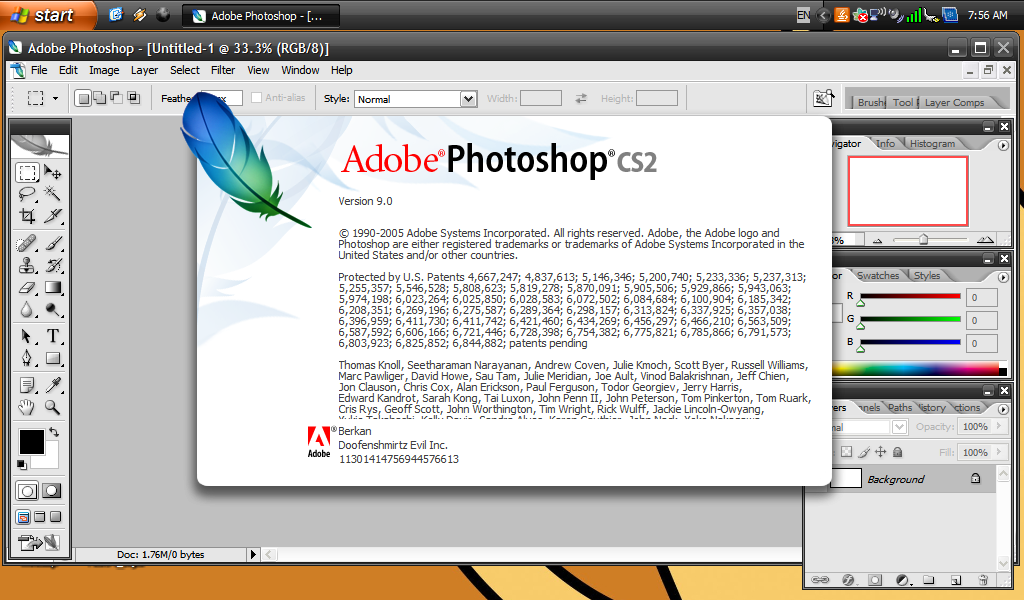Select the Magic Wand tool
The image size is (1024, 600).
(x=53, y=194)
